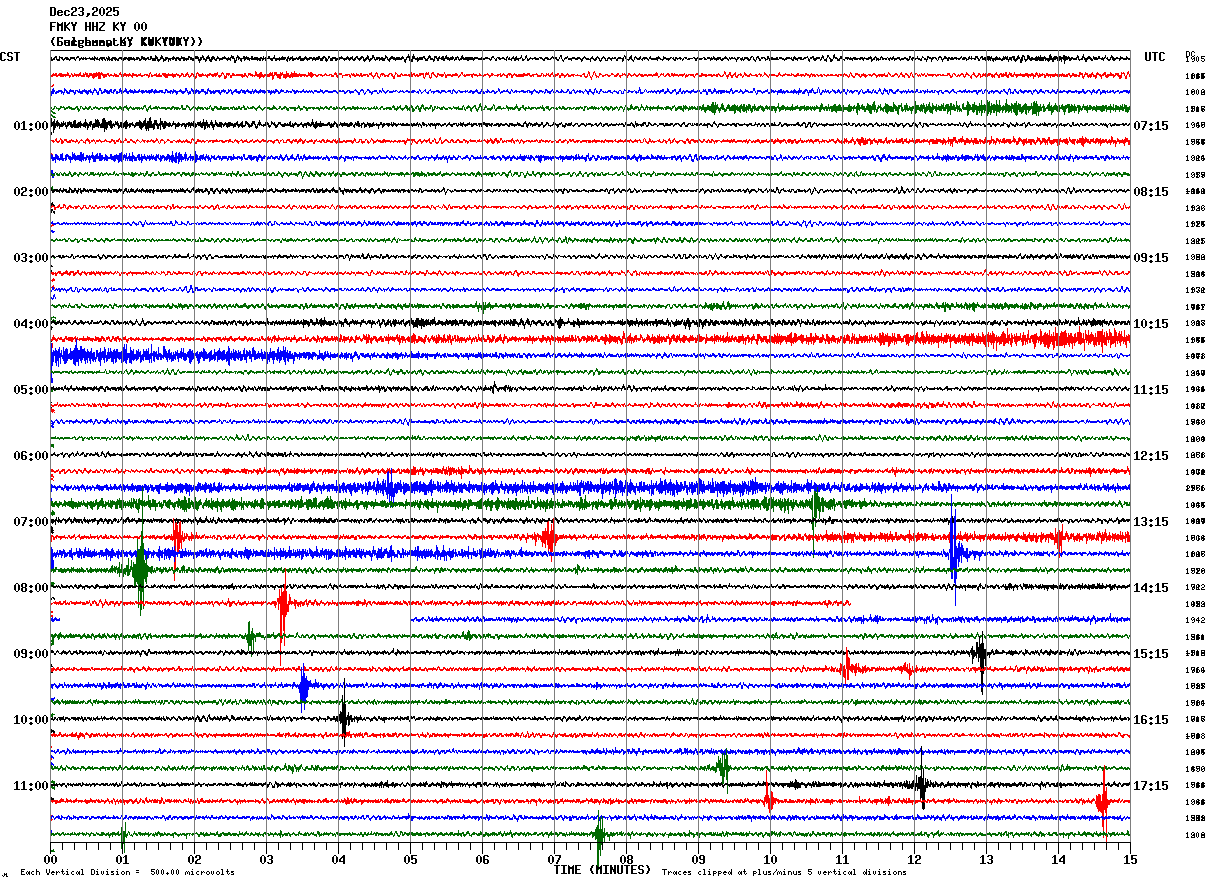This screenshot has height=886, width=1210.
Task: Click minute tick label 05 on the time axis
Action: click(x=410, y=859)
